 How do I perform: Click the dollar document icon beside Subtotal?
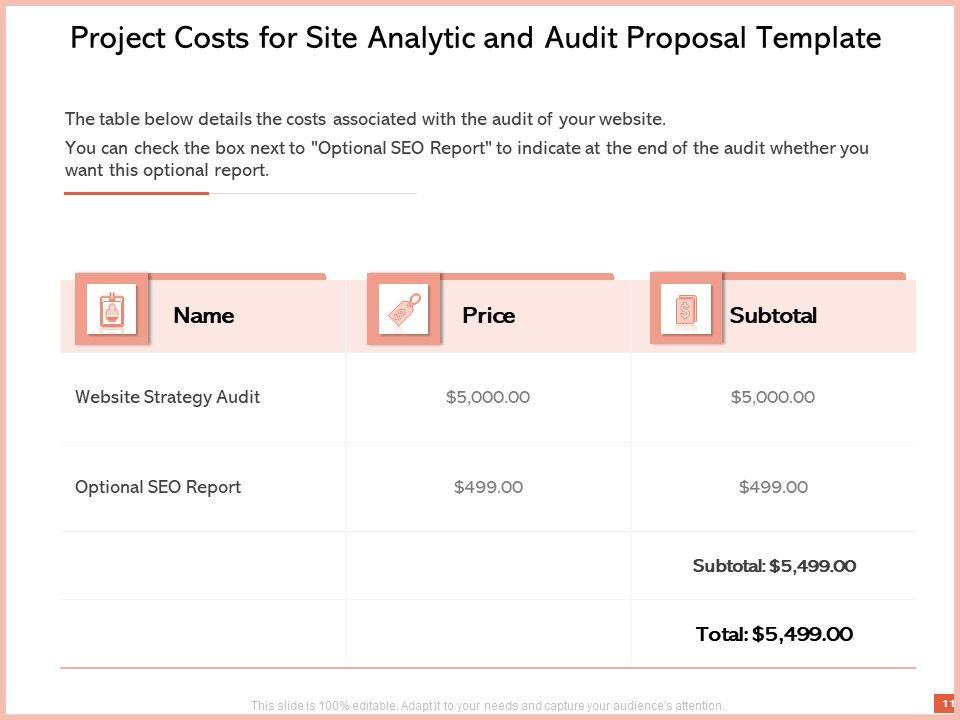686,308
